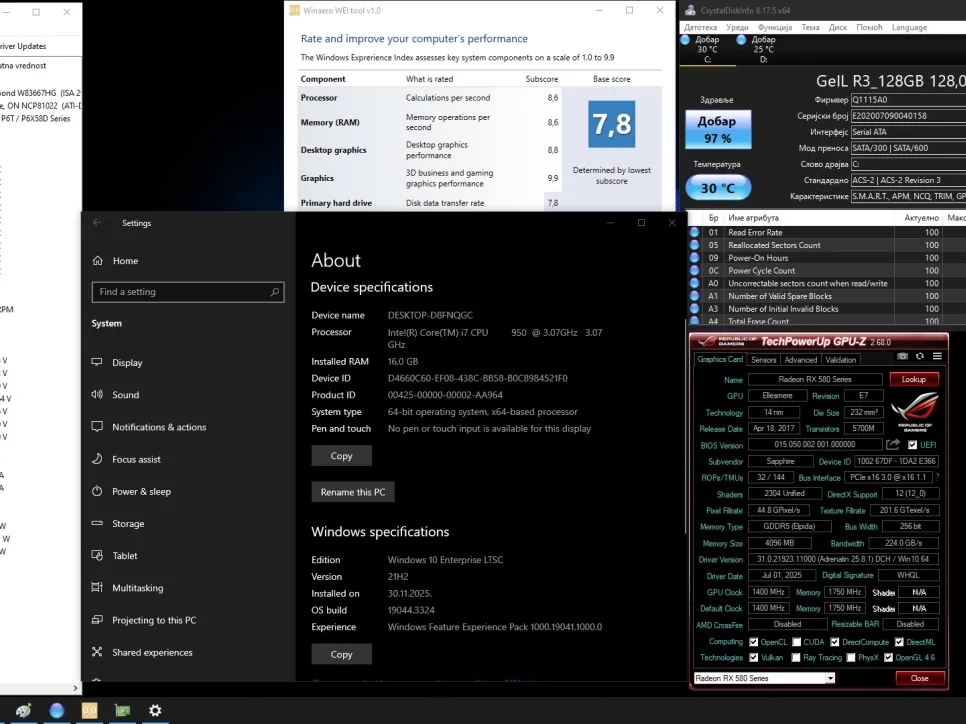
Task: Click the Lookup button
Action: pos(913,379)
